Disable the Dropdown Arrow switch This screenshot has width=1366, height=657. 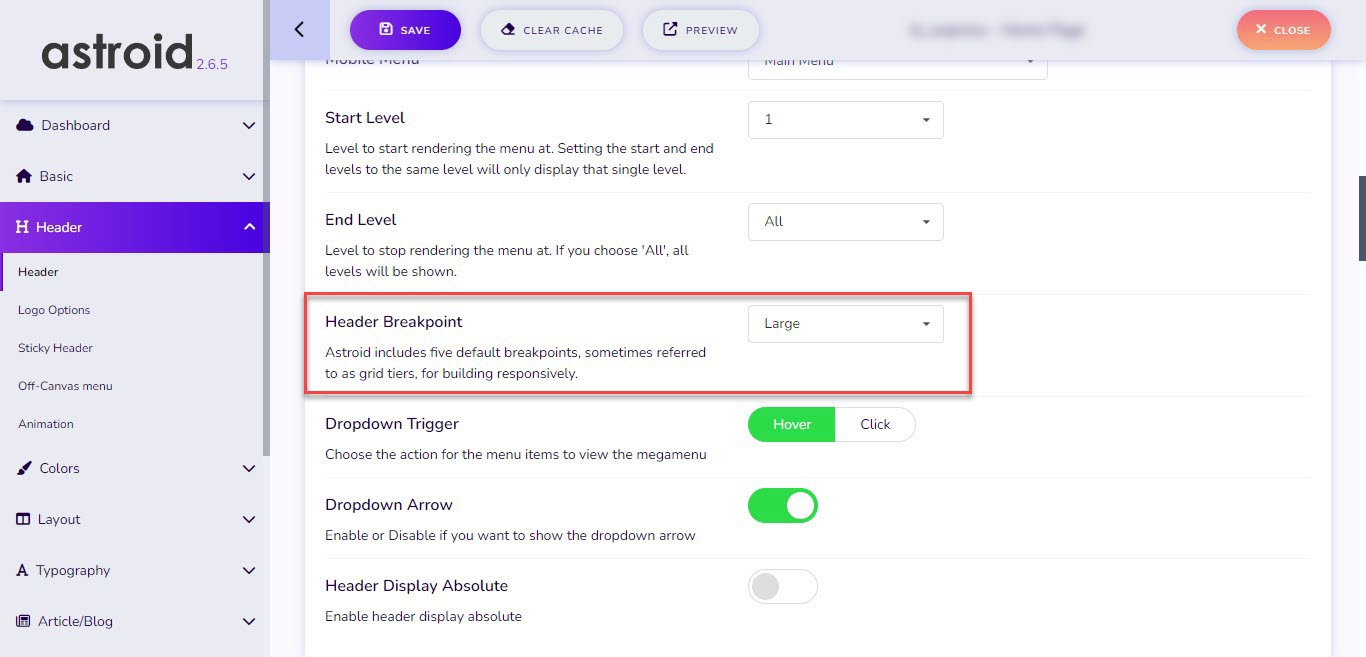tap(783, 506)
